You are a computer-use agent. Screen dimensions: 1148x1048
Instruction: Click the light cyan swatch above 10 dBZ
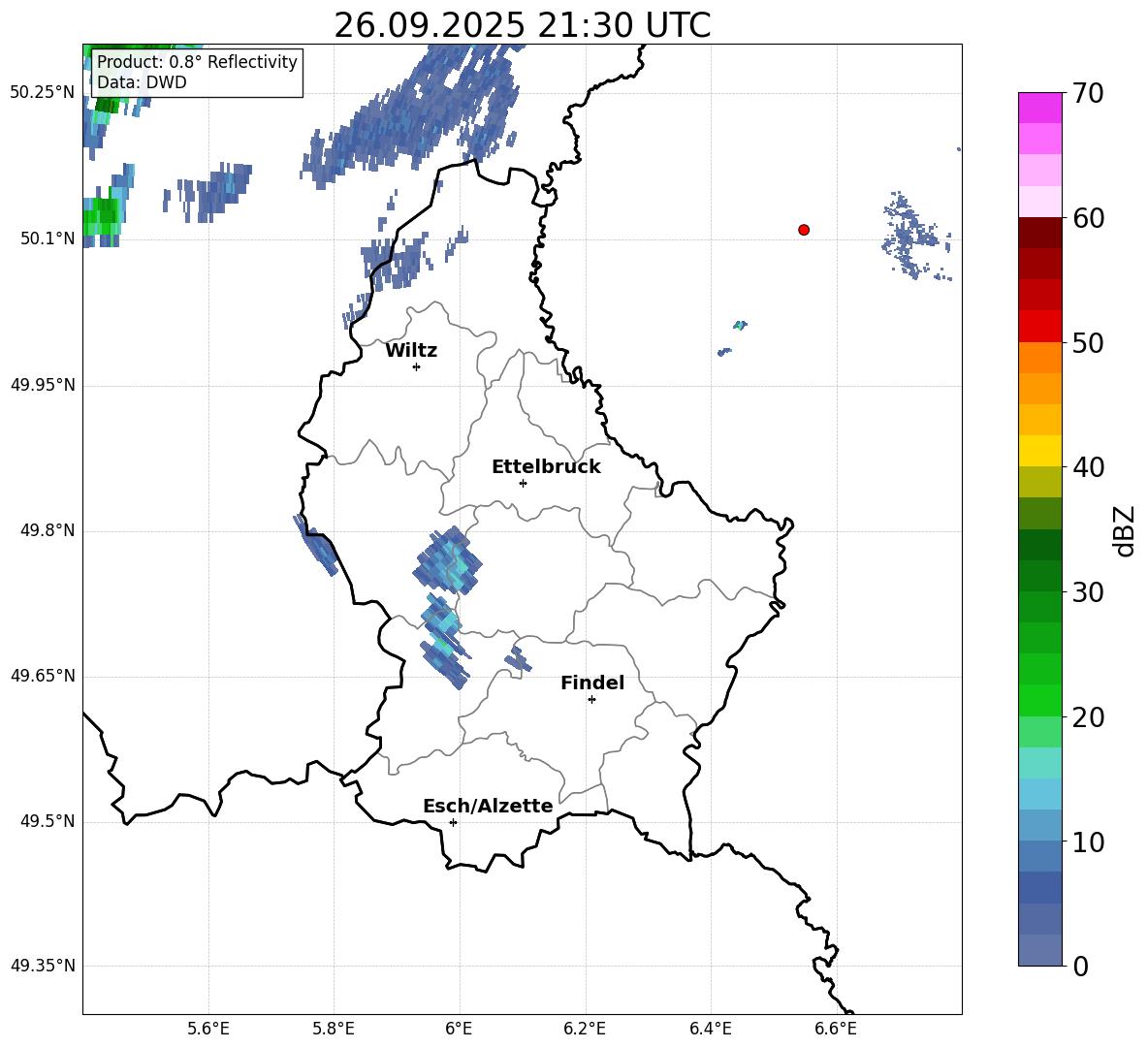click(1039, 794)
